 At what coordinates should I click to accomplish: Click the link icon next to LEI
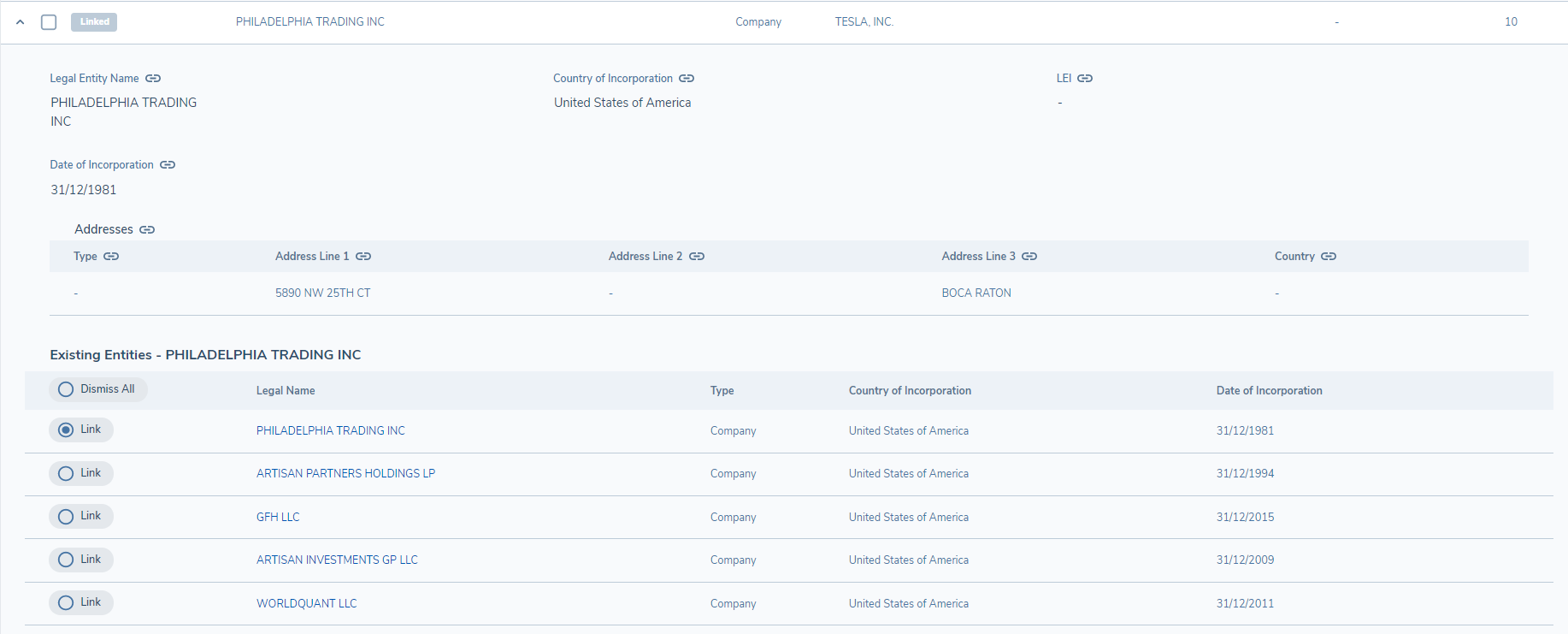coord(1085,79)
